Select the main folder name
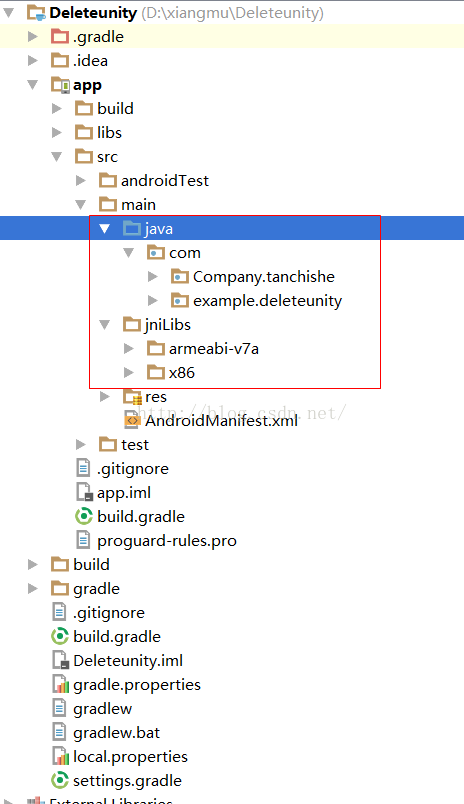464x804 pixels. (138, 205)
